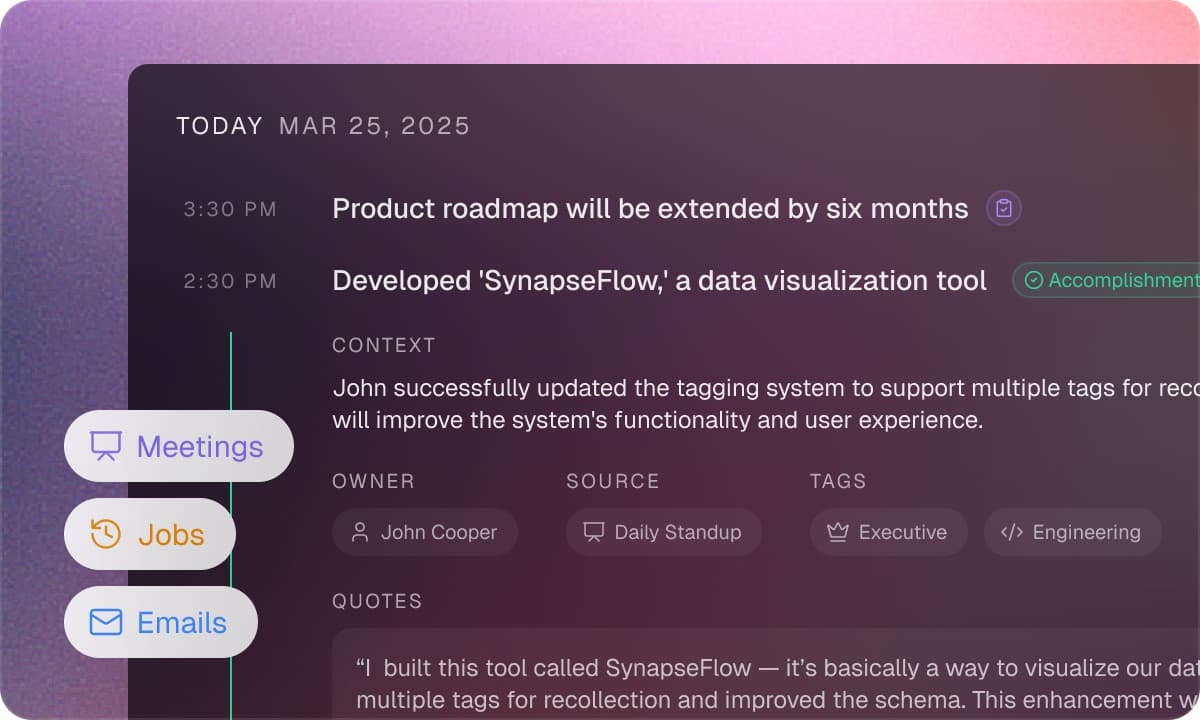Screen dimensions: 1200x720
Task: Click the clipboard icon next to the roadmap entry
Action: click(x=1003, y=208)
